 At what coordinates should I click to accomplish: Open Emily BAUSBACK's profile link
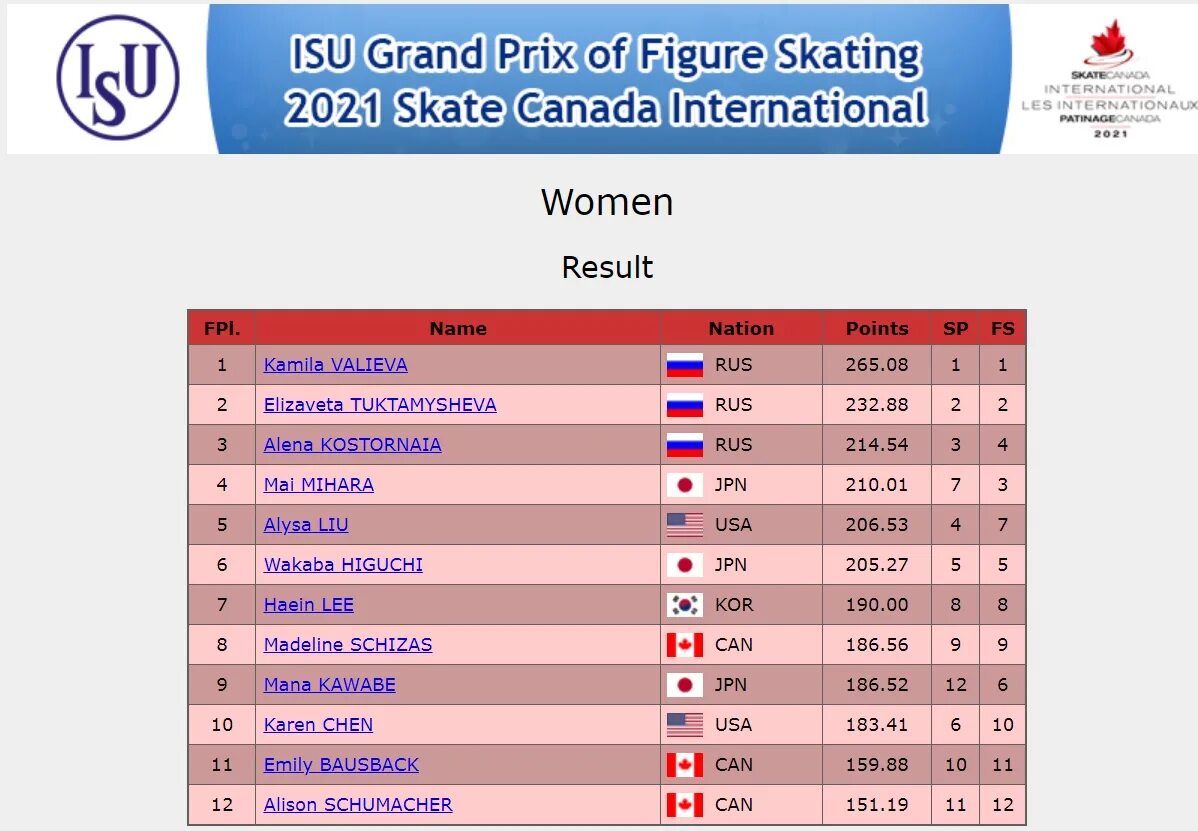(341, 765)
